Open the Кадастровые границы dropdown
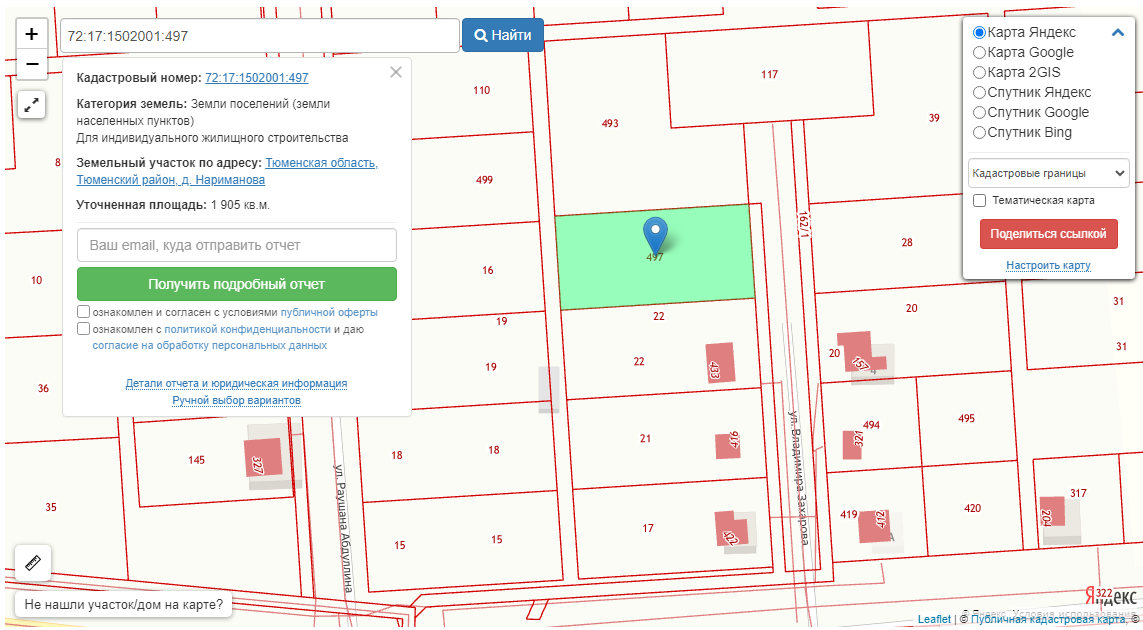The image size is (1143, 630). point(1048,174)
